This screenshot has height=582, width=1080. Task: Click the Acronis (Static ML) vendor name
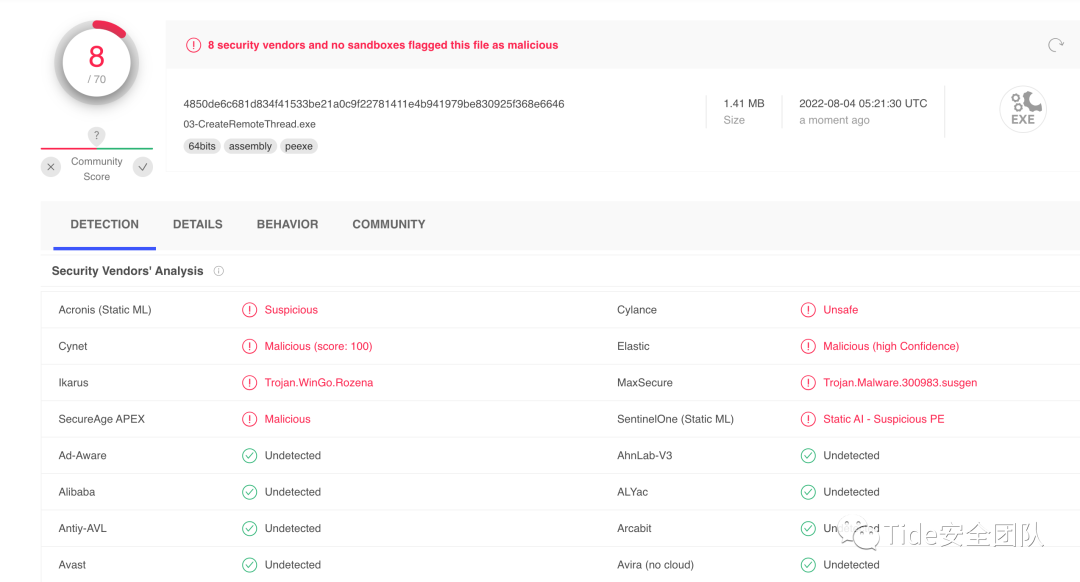click(x=105, y=310)
